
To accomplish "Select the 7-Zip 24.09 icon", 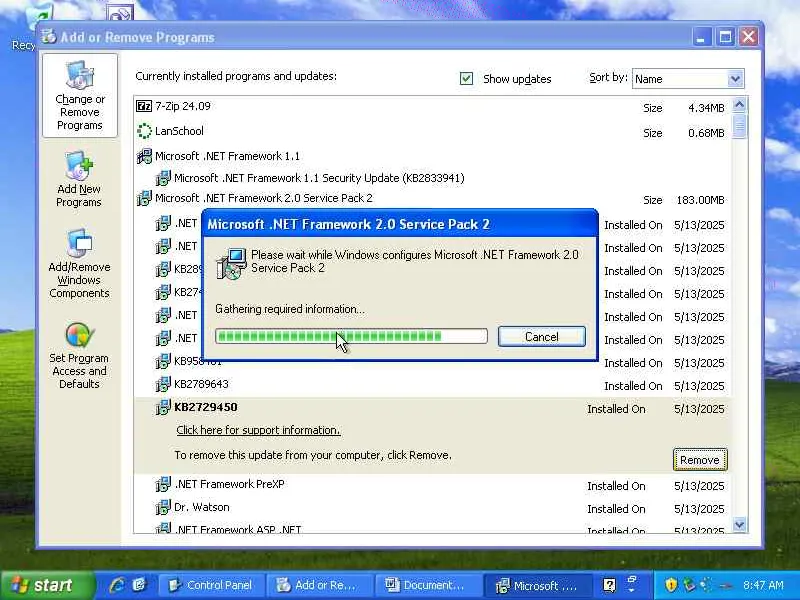I will (144, 106).
